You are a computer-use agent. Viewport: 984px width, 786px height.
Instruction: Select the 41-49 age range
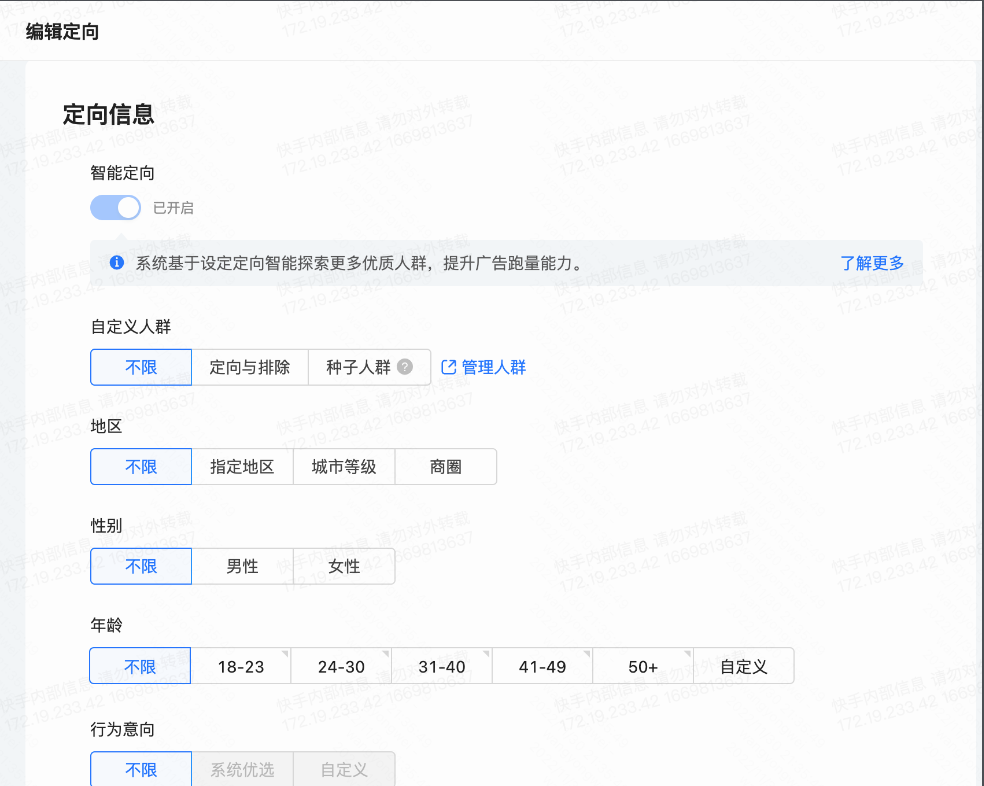coord(543,665)
